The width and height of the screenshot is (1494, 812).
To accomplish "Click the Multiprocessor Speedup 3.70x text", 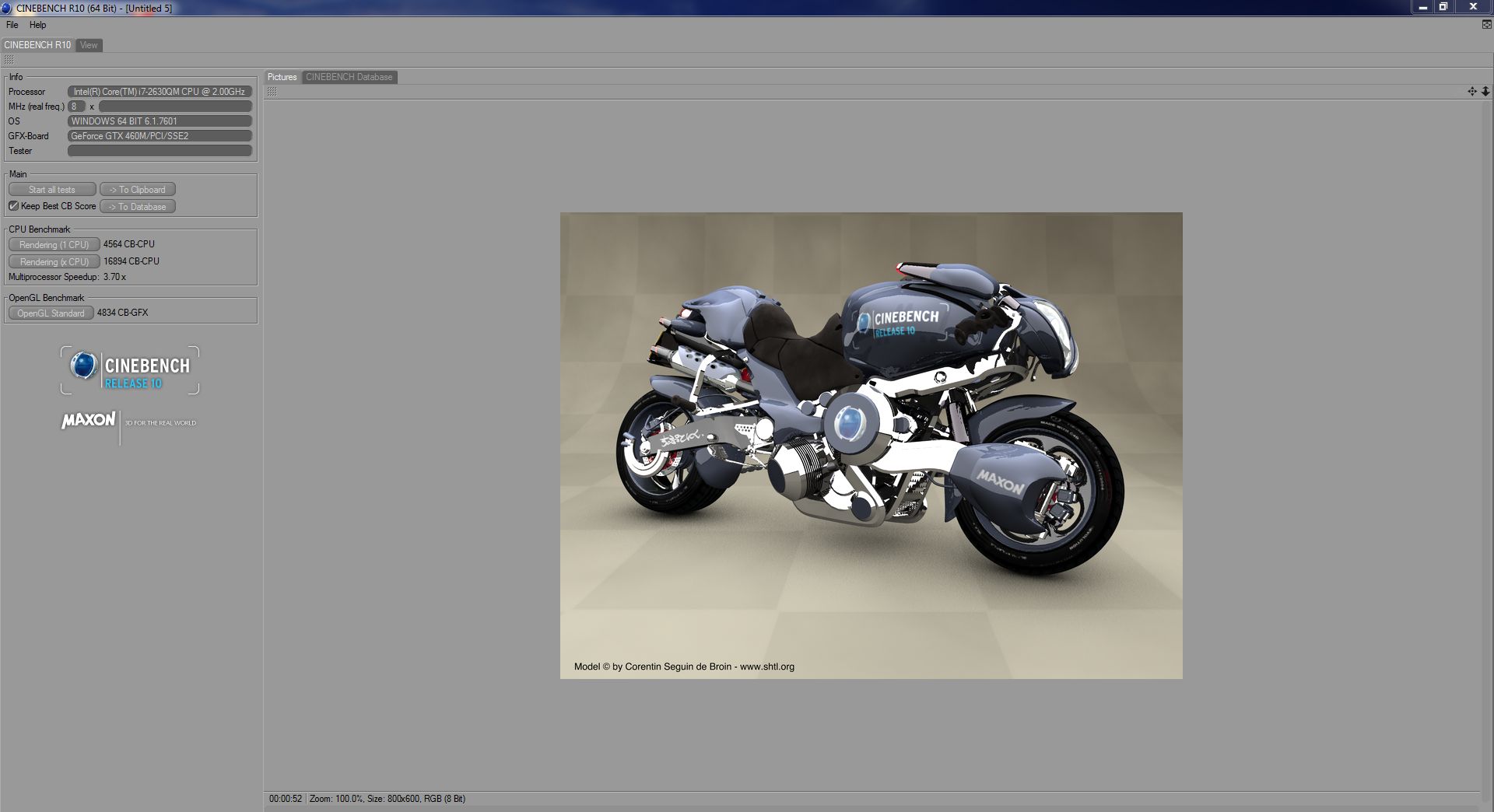I will (x=67, y=277).
